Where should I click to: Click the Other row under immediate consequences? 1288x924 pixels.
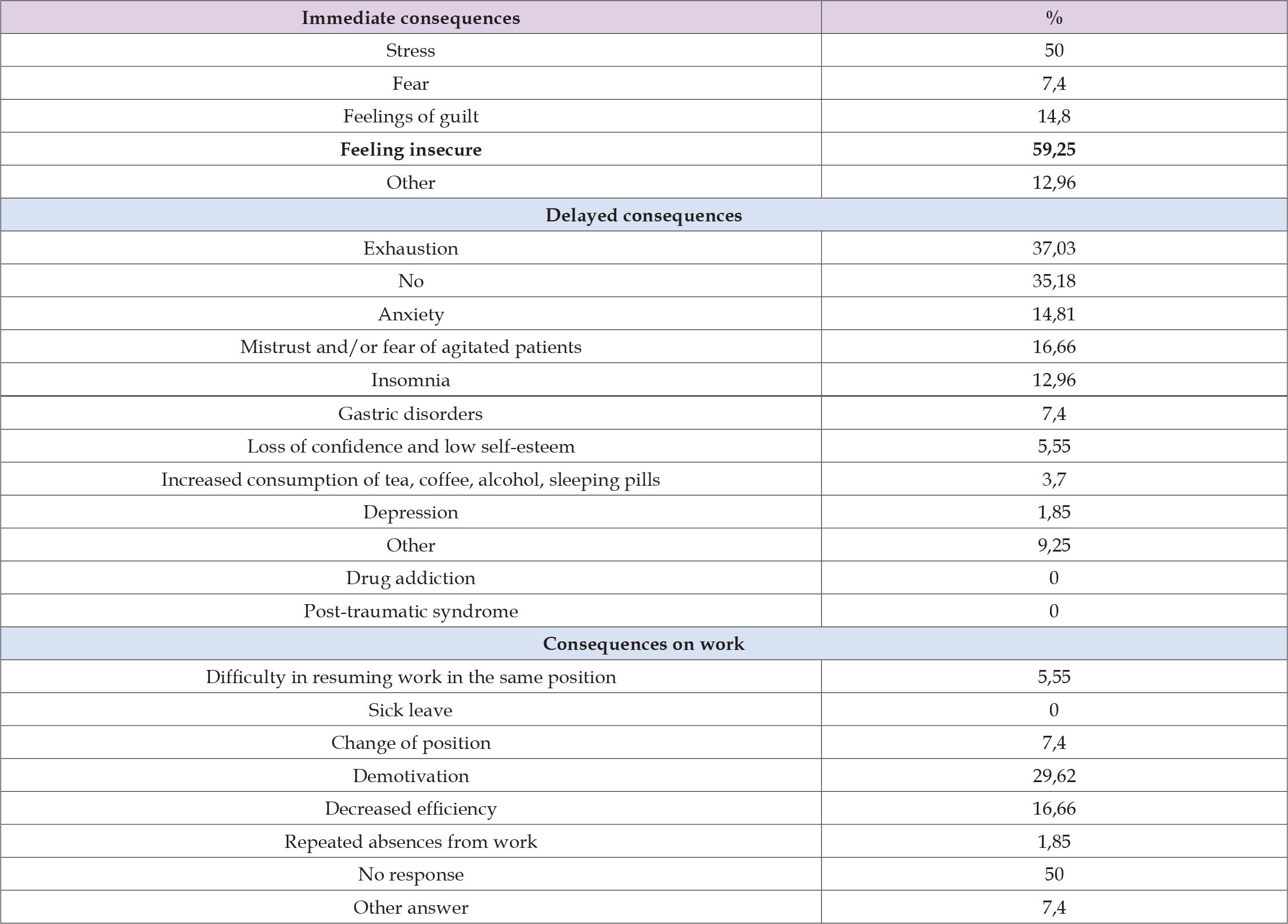[x=410, y=183]
